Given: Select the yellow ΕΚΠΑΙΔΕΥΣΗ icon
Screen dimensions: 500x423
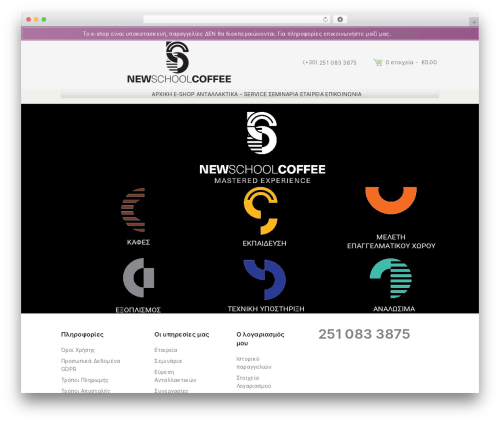Looking at the screenshot, I should pyautogui.click(x=261, y=211).
